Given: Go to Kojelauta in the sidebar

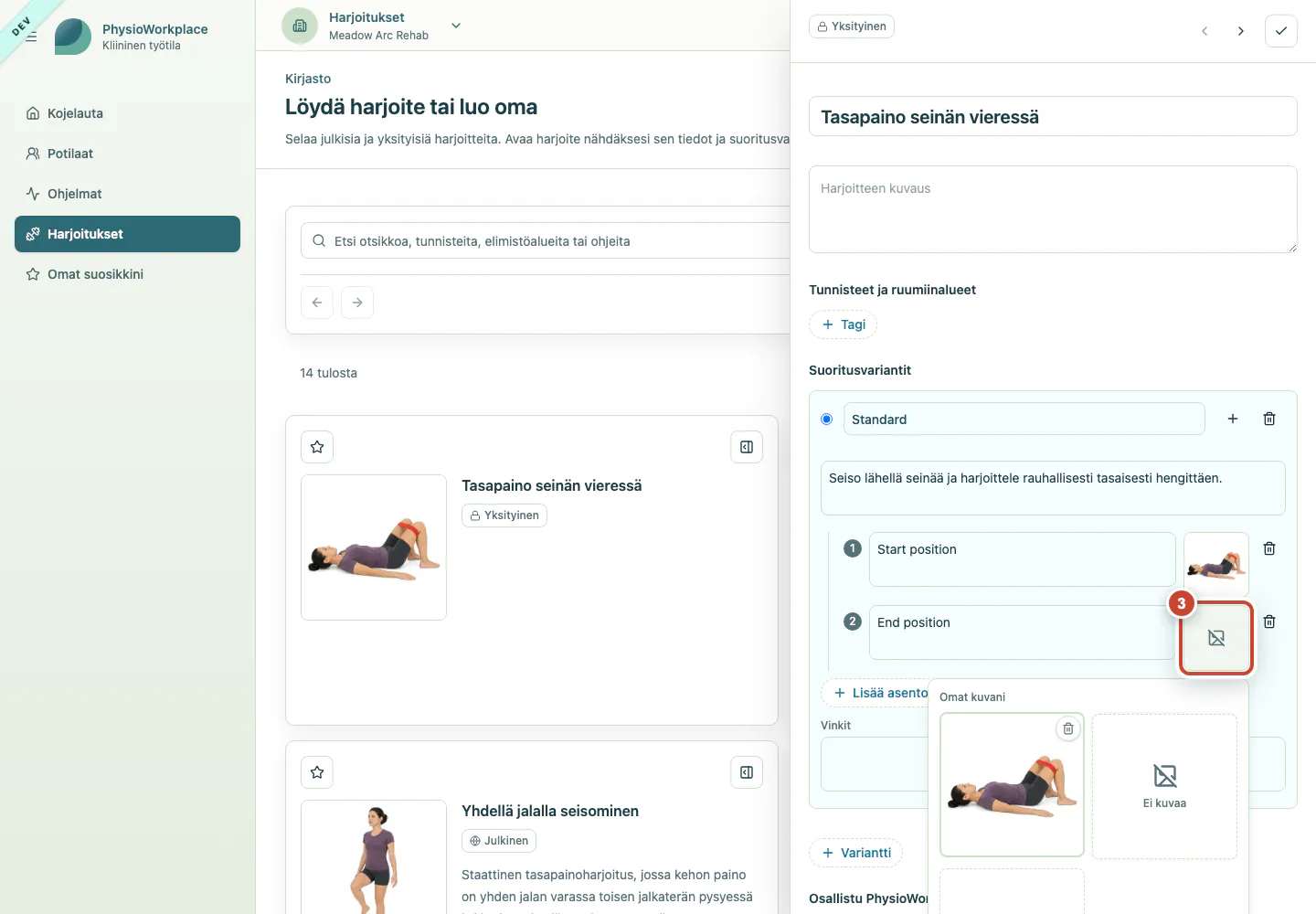Looking at the screenshot, I should pos(127,113).
